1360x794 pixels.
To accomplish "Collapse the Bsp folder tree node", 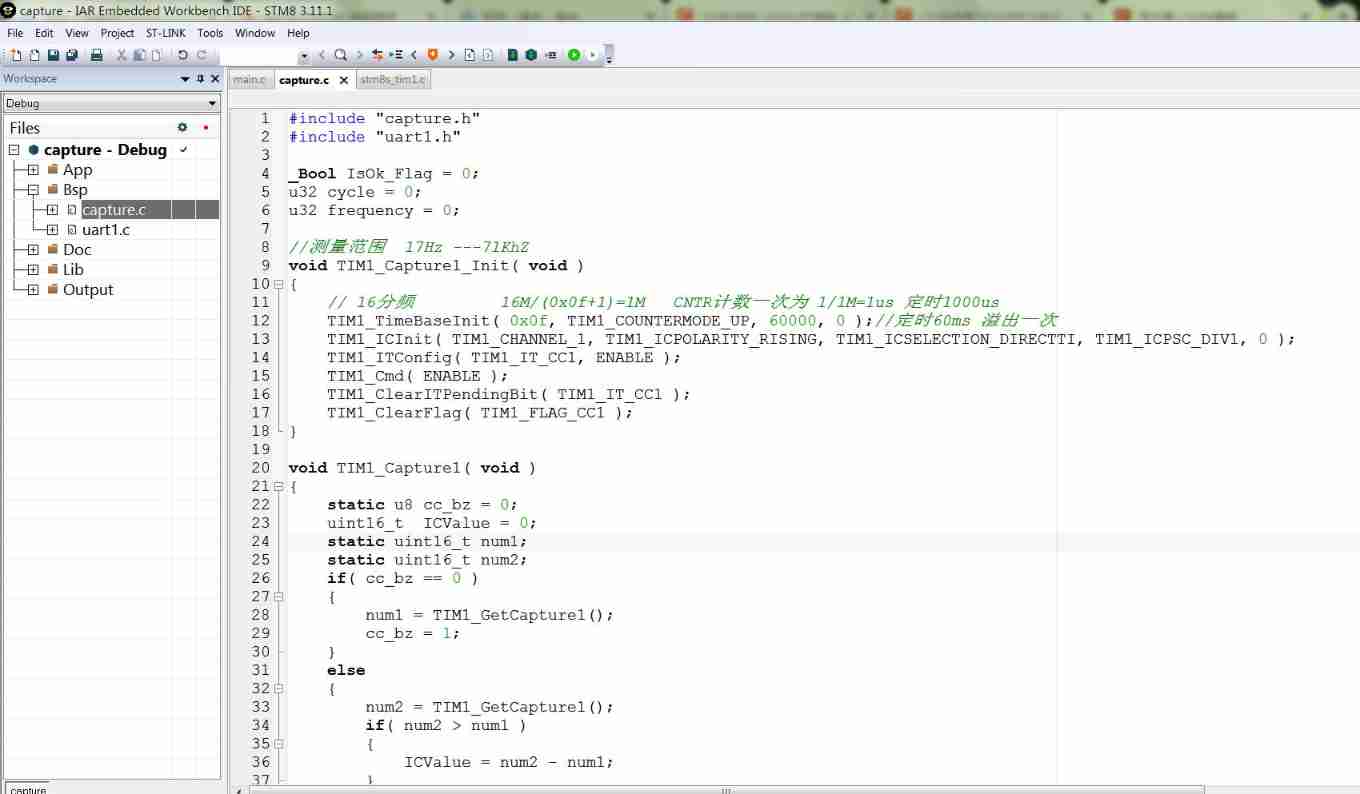I will [x=33, y=190].
